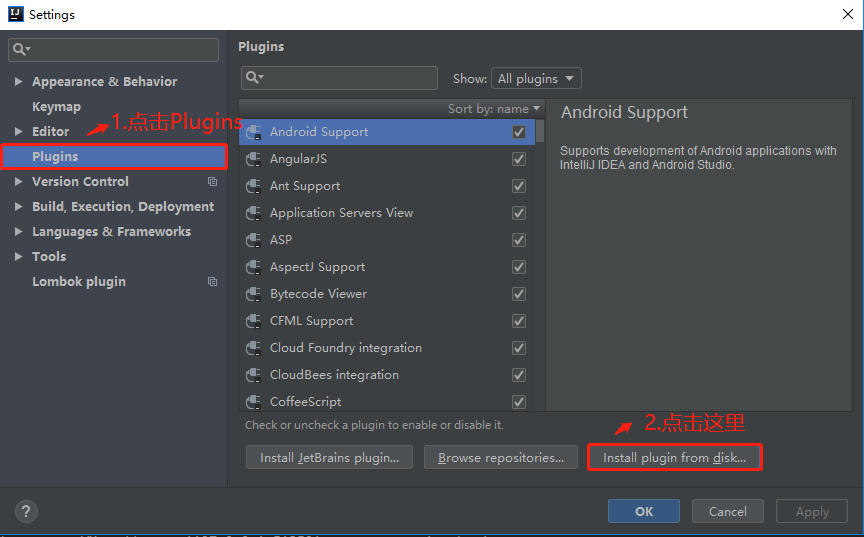
Task: Click the Apply button
Action: click(x=812, y=511)
